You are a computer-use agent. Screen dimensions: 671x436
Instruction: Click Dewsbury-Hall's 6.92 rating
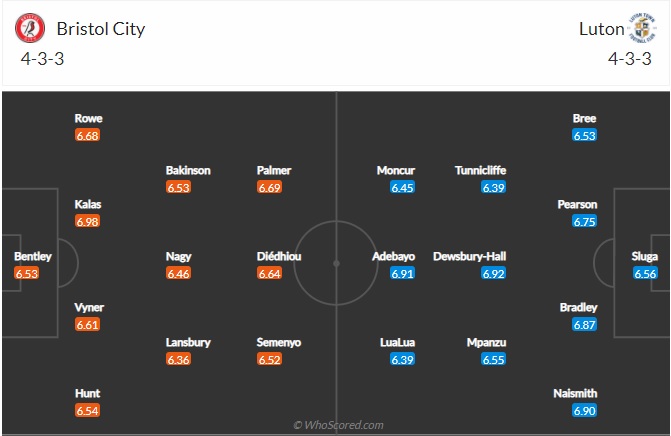pyautogui.click(x=493, y=273)
